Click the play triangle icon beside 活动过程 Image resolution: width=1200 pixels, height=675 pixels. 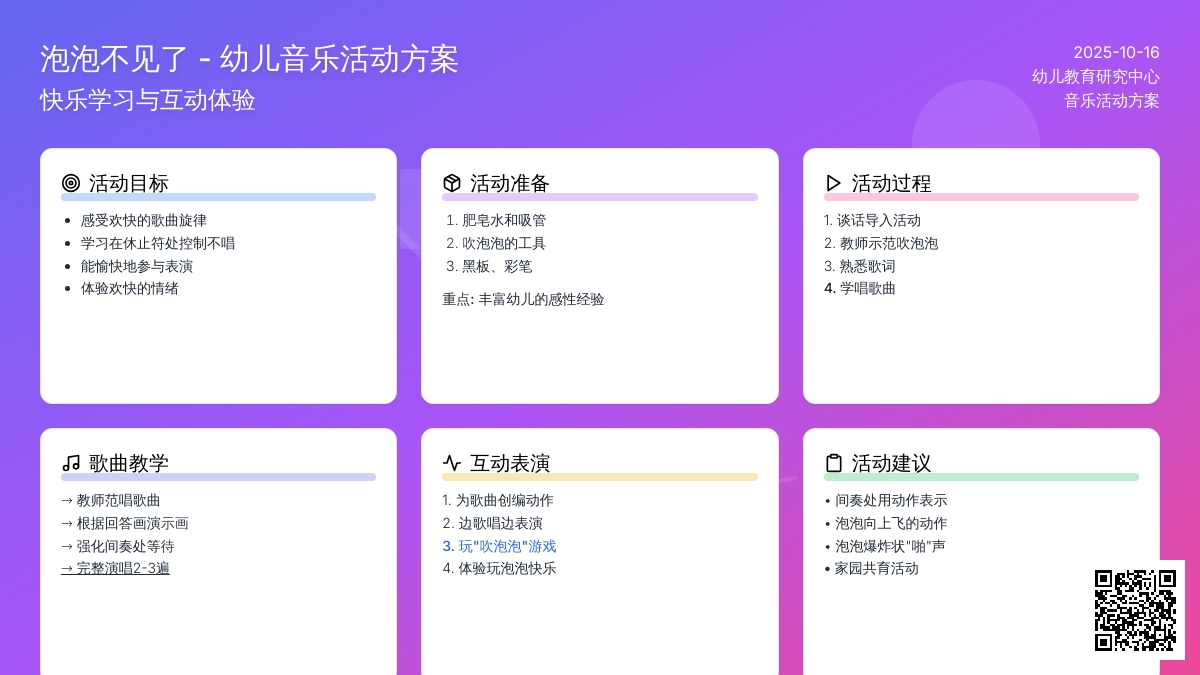[x=833, y=183]
